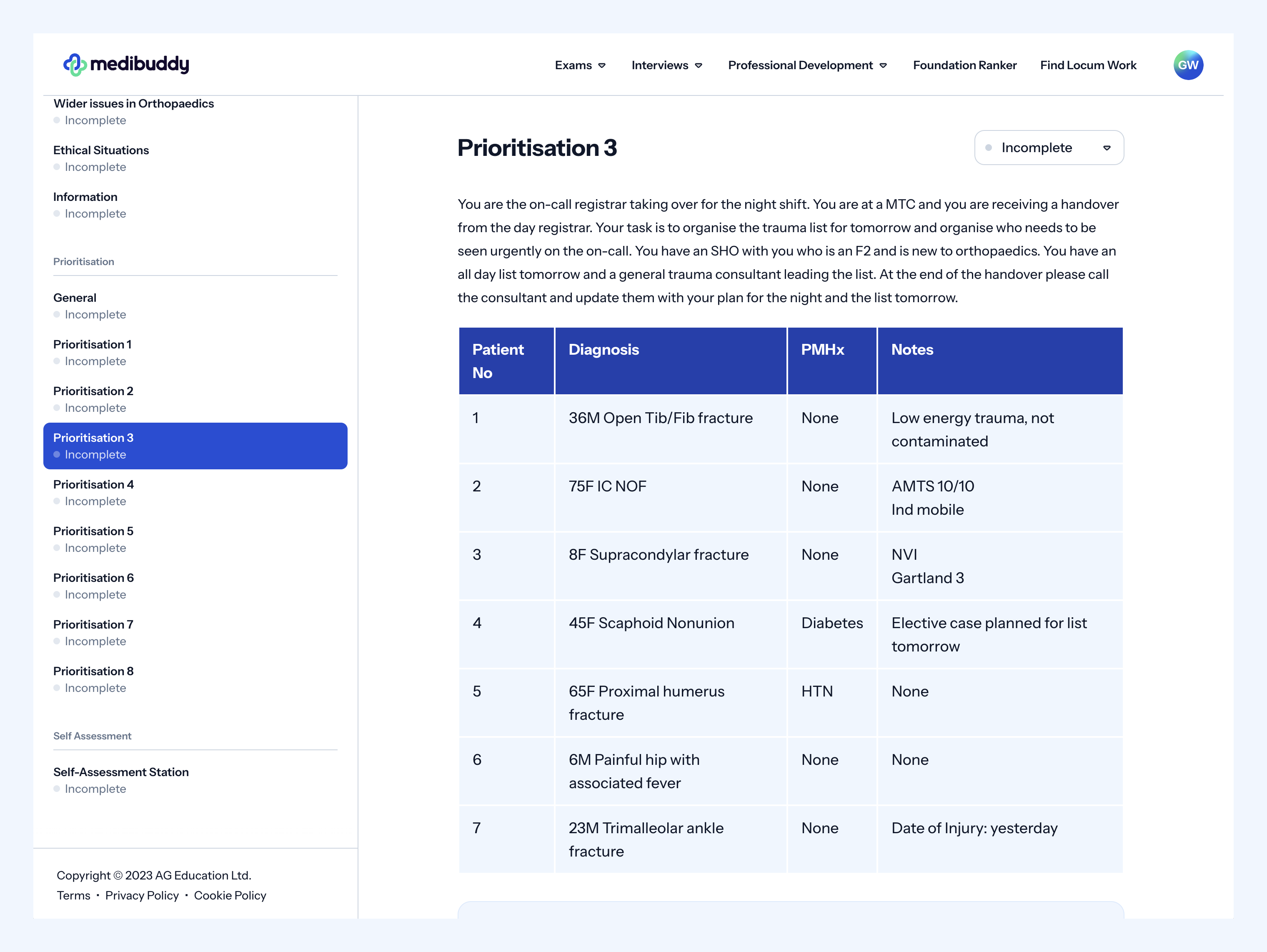The width and height of the screenshot is (1267, 952).
Task: Click the Low energy trauma notes cell
Action: (1000, 429)
